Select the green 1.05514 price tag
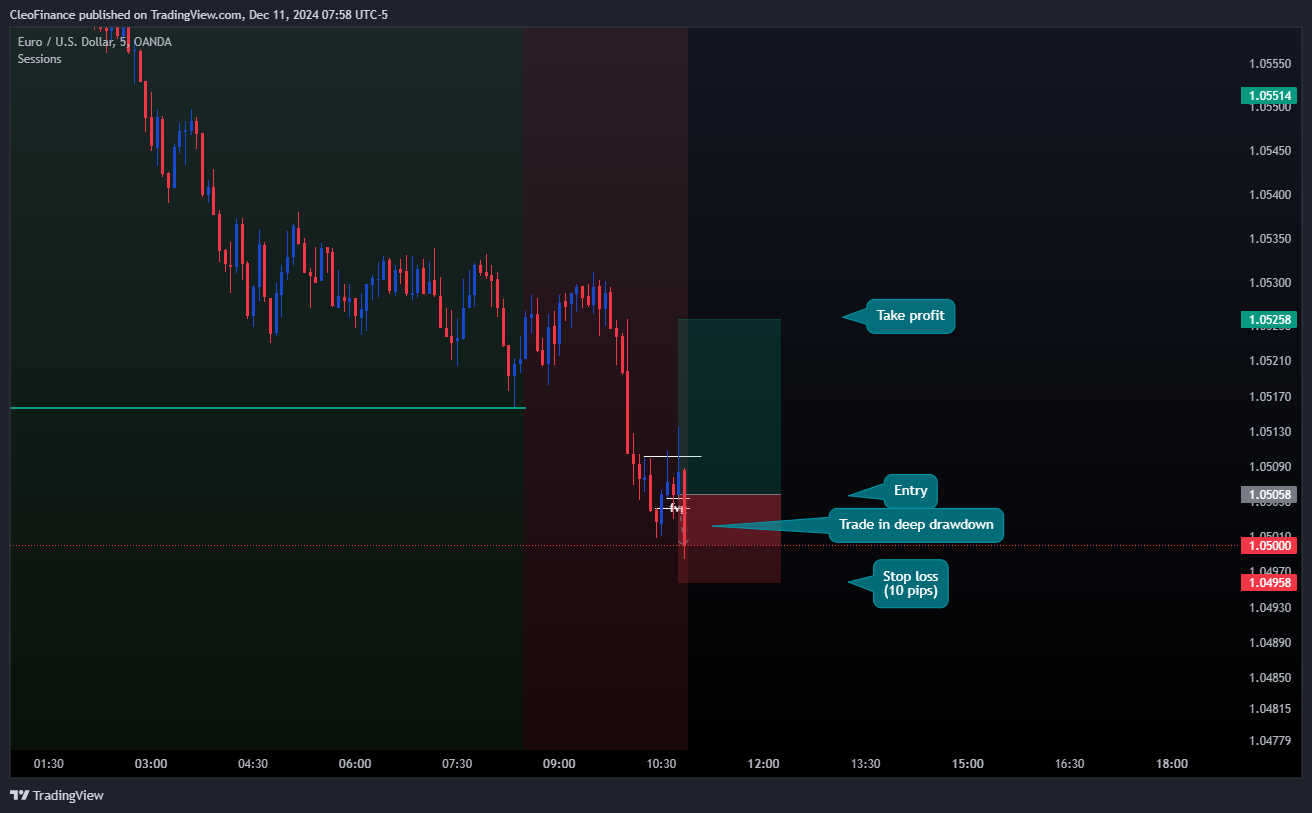 click(1268, 96)
